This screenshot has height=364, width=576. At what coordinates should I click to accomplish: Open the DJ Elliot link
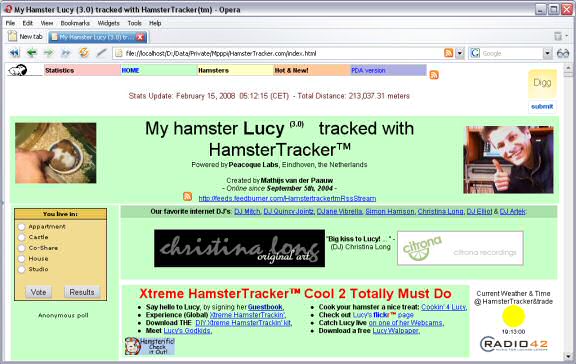pyautogui.click(x=479, y=212)
